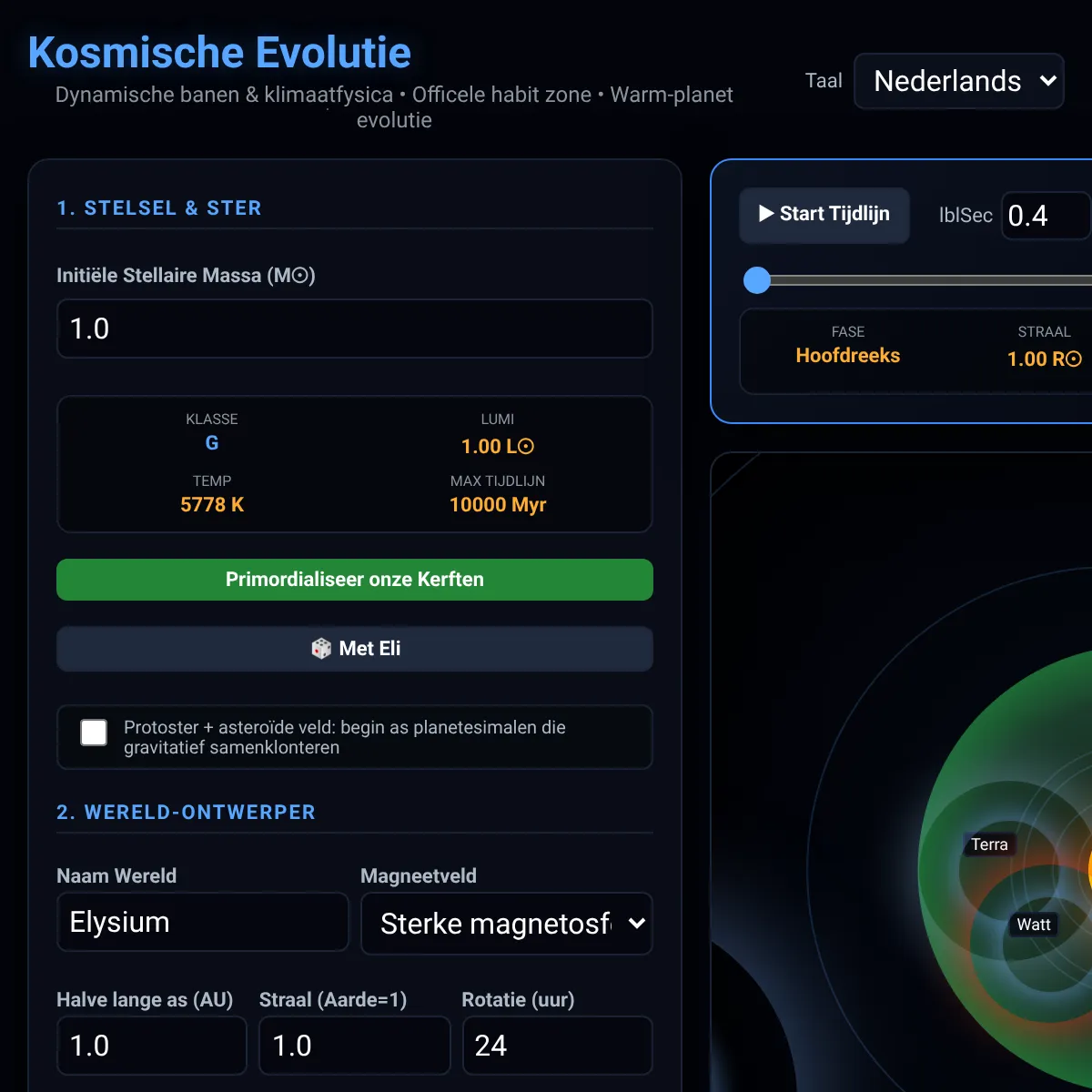This screenshot has width=1092, height=1092.
Task: Click the Straal (Aarde=1) input field
Action: (x=355, y=1046)
